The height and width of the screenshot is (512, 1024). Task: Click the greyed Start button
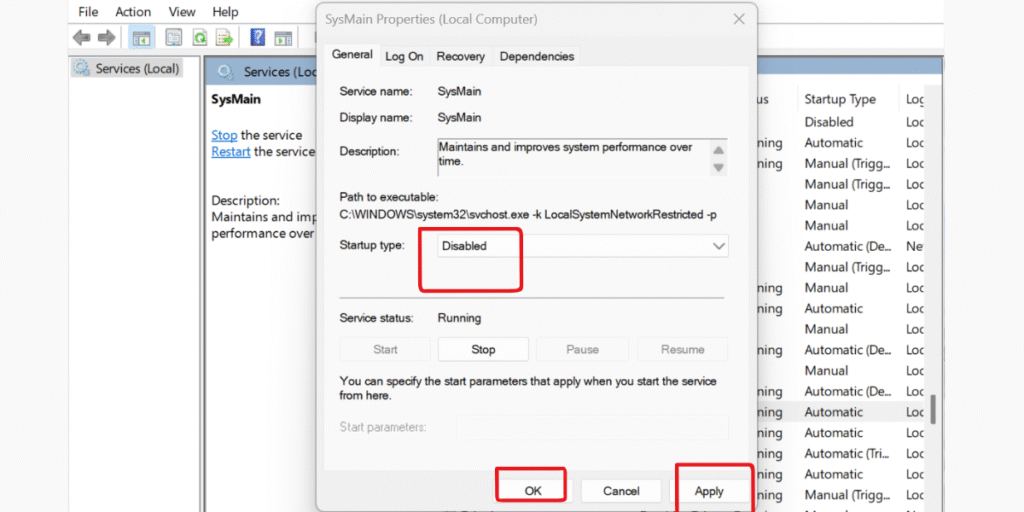click(385, 349)
